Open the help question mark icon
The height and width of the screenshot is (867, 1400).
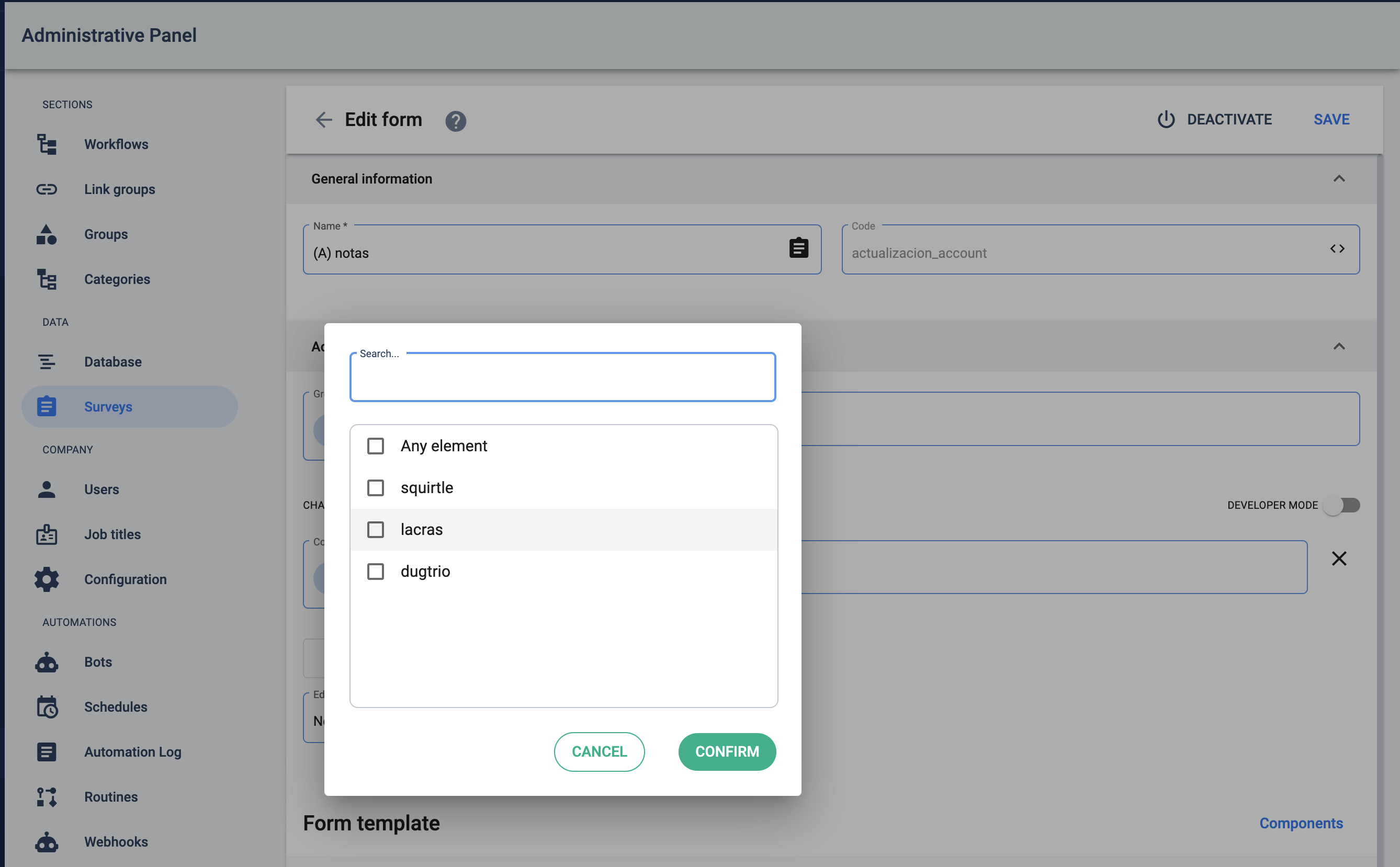pos(455,121)
